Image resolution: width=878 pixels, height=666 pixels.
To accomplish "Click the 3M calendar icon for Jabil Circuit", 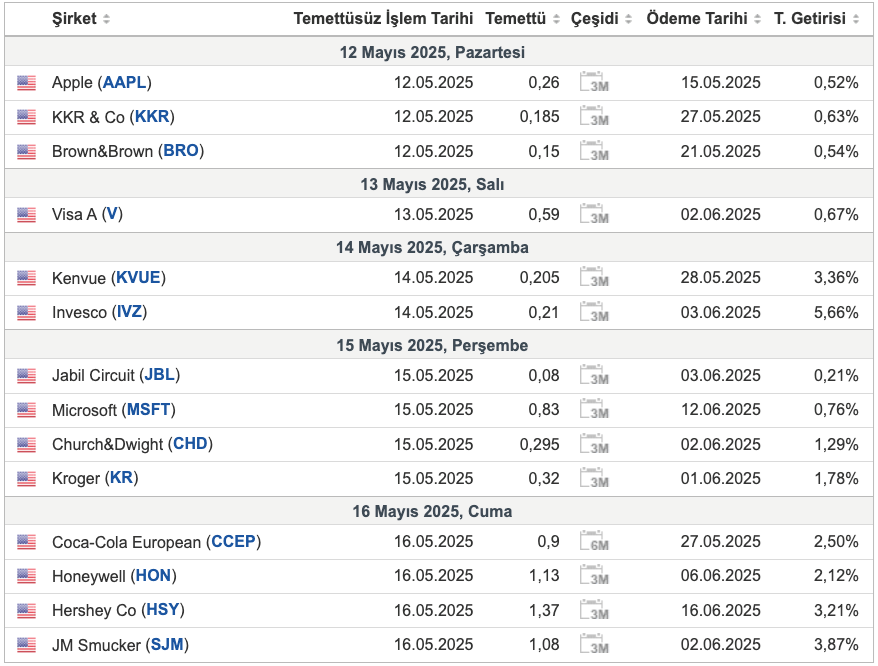I will point(594,375).
